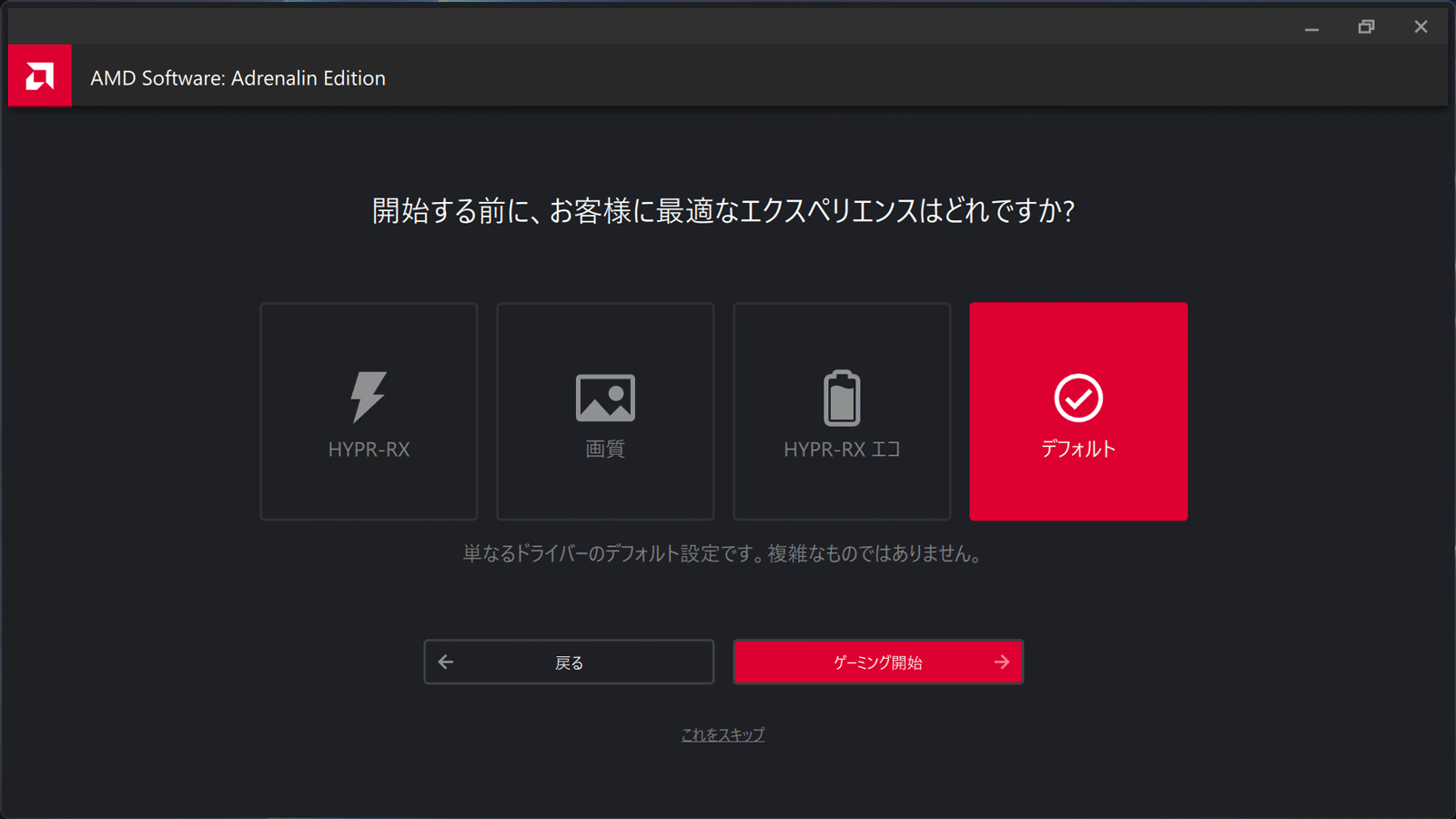Choose the 画質 image quality profile card

[x=605, y=411]
